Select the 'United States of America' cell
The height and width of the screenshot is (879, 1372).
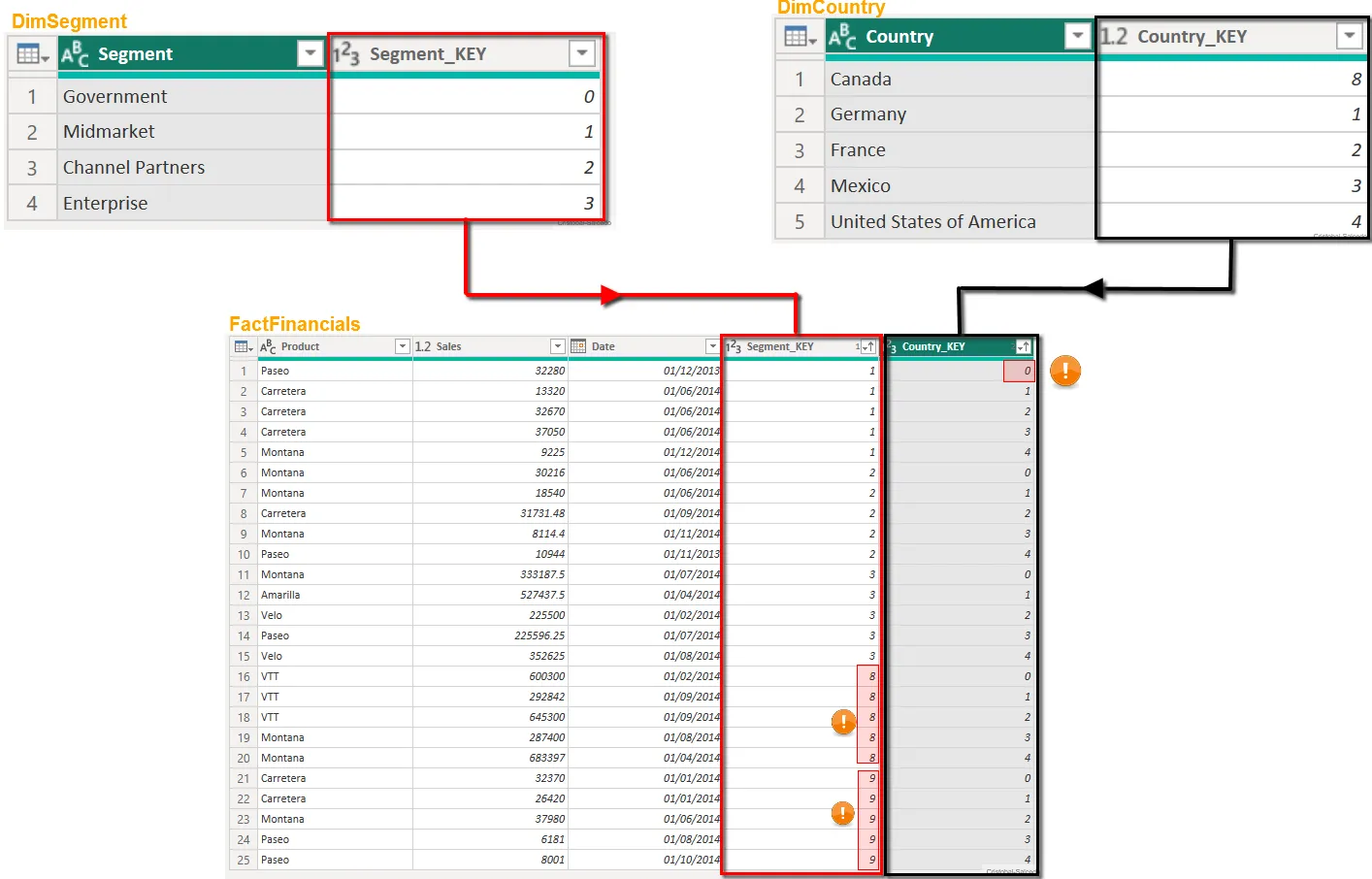pyautogui.click(x=932, y=221)
